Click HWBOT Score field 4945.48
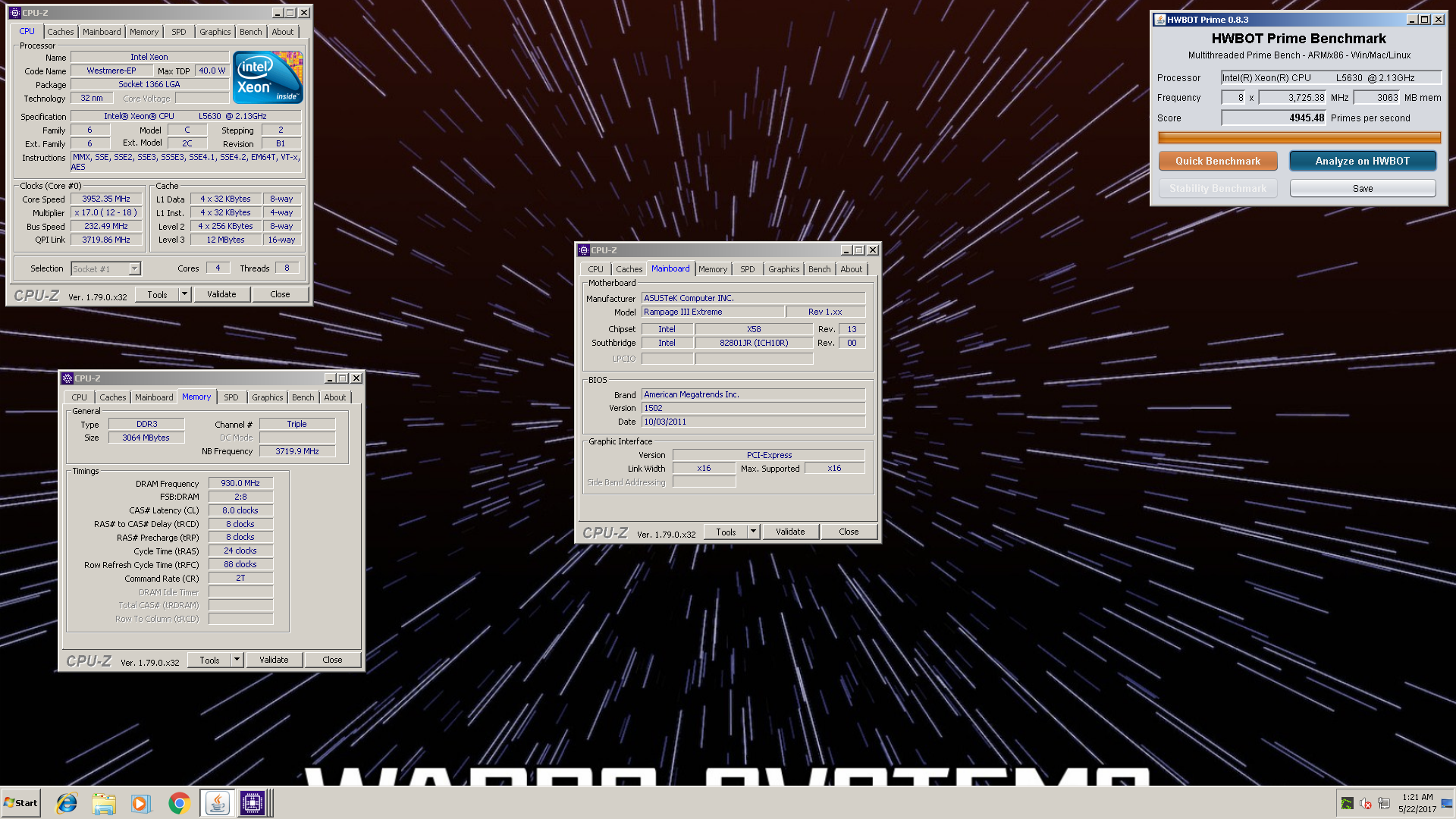 coord(1274,118)
